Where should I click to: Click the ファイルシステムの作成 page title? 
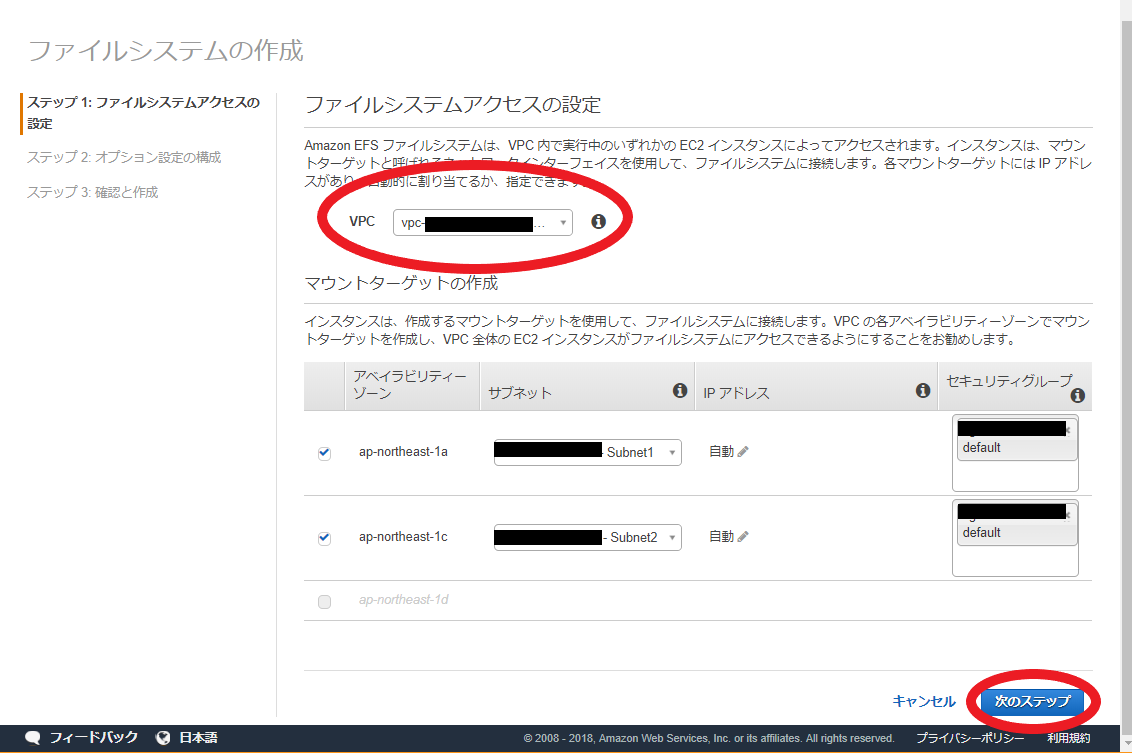pyautogui.click(x=165, y=51)
